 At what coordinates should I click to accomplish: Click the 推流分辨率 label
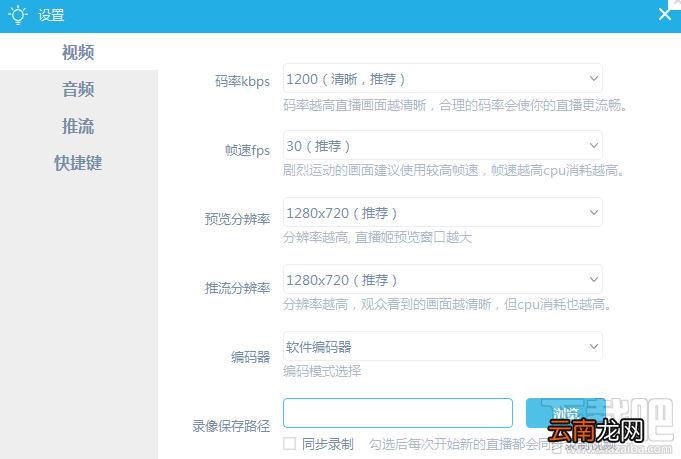point(237,287)
